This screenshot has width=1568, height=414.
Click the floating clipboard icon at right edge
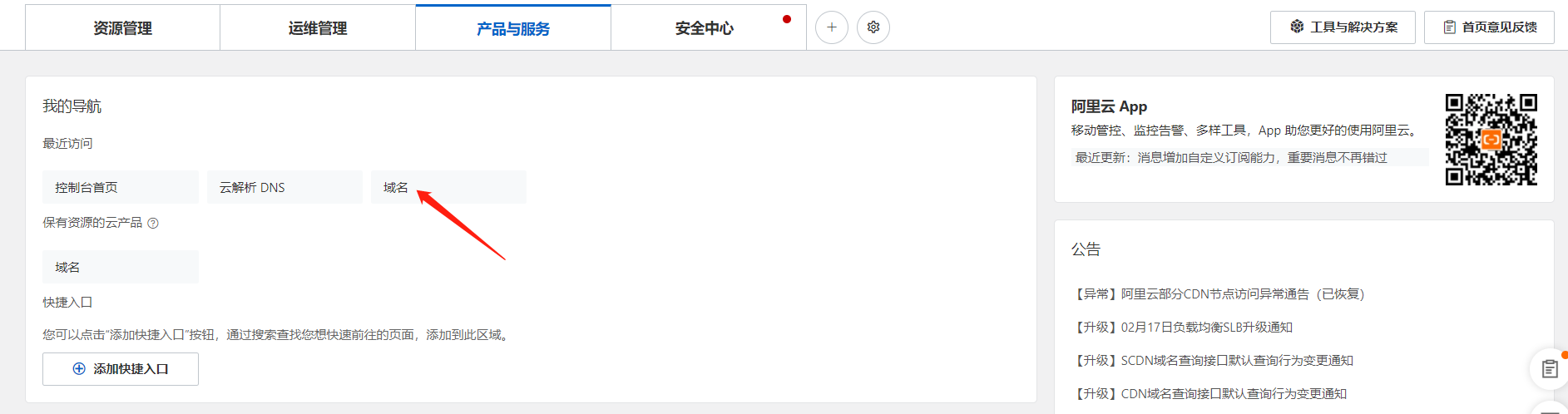1550,369
